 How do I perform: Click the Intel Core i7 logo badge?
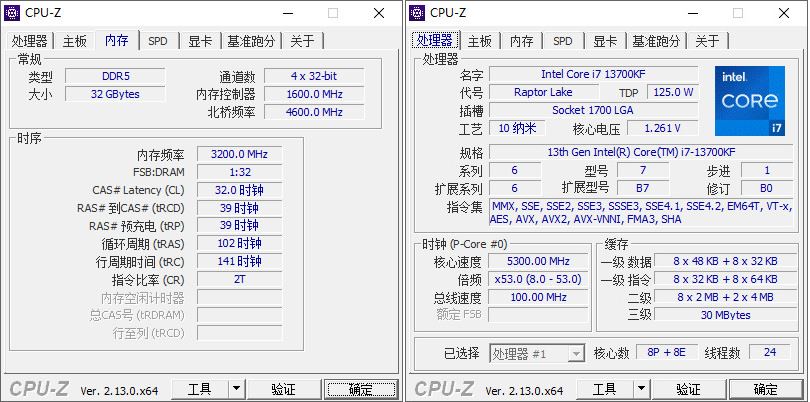coord(750,102)
